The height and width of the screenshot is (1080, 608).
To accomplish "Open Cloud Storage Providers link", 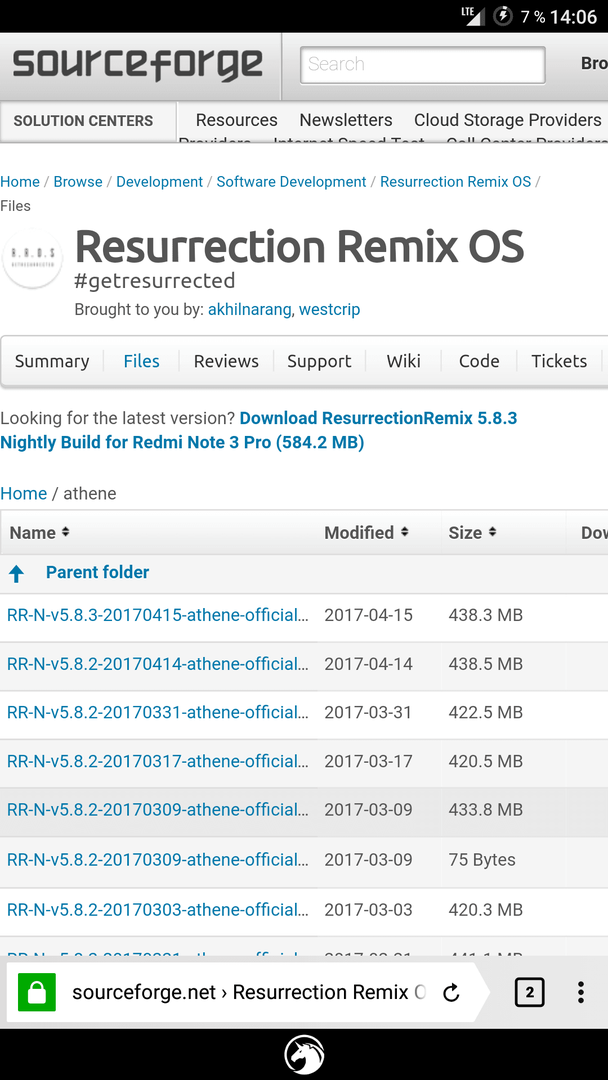I will (507, 120).
